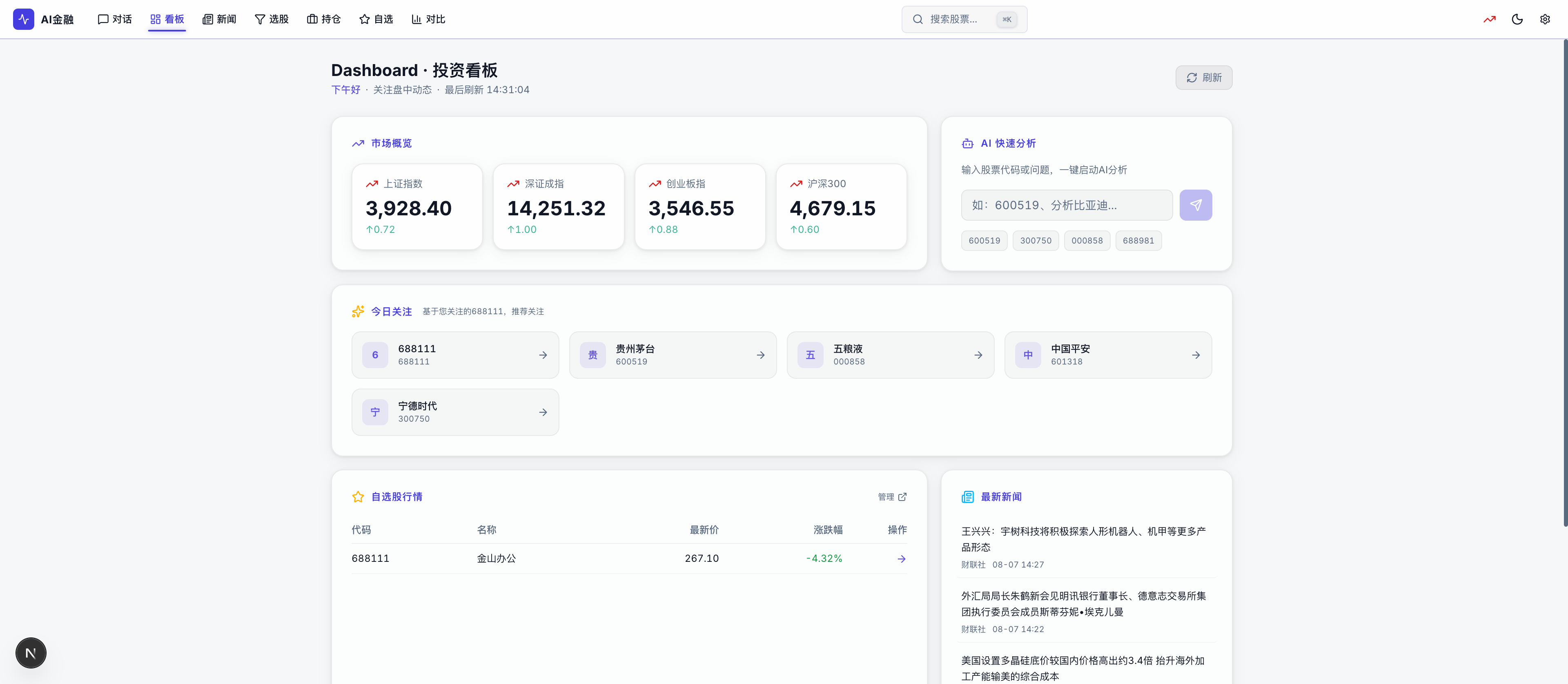The height and width of the screenshot is (684, 1568).
Task: Switch to 对话 tab
Action: 114,19
